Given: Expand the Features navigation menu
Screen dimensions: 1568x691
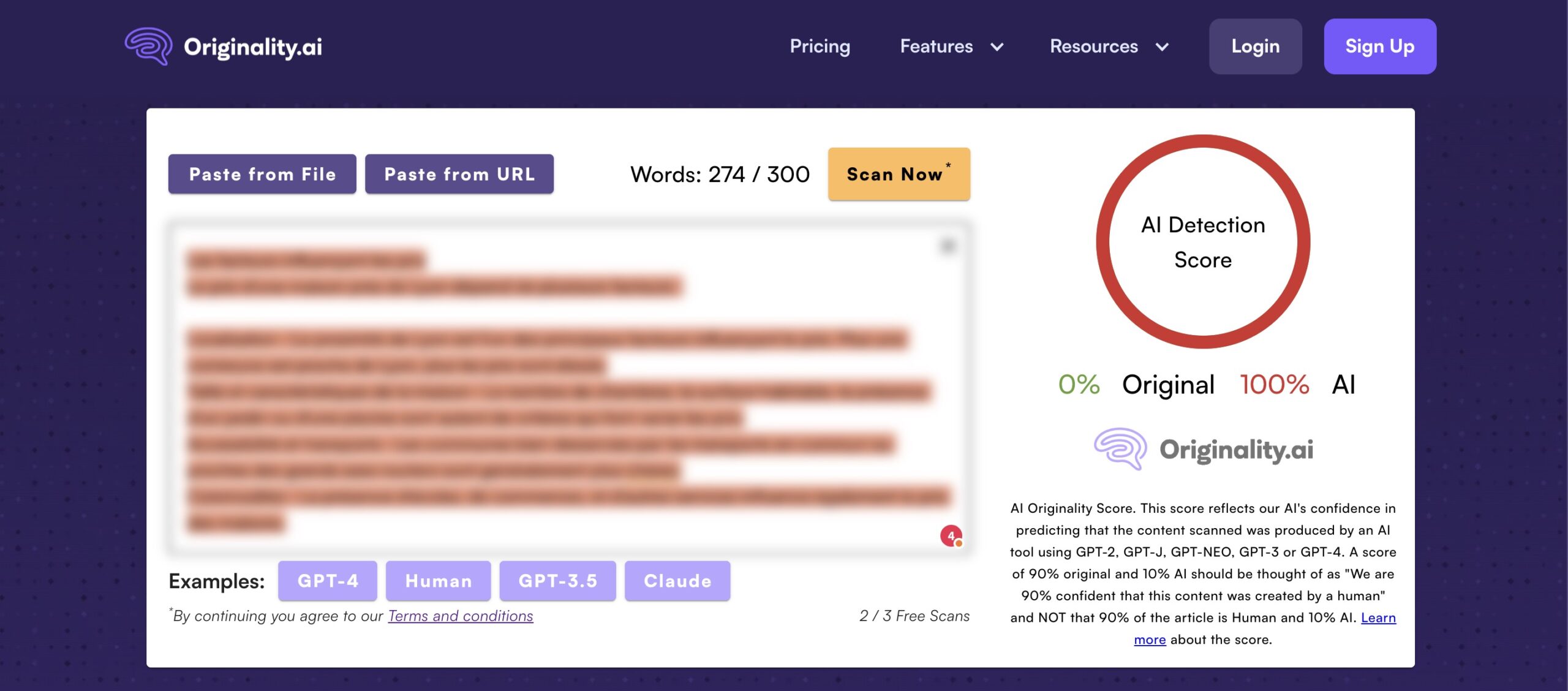Looking at the screenshot, I should click(950, 46).
